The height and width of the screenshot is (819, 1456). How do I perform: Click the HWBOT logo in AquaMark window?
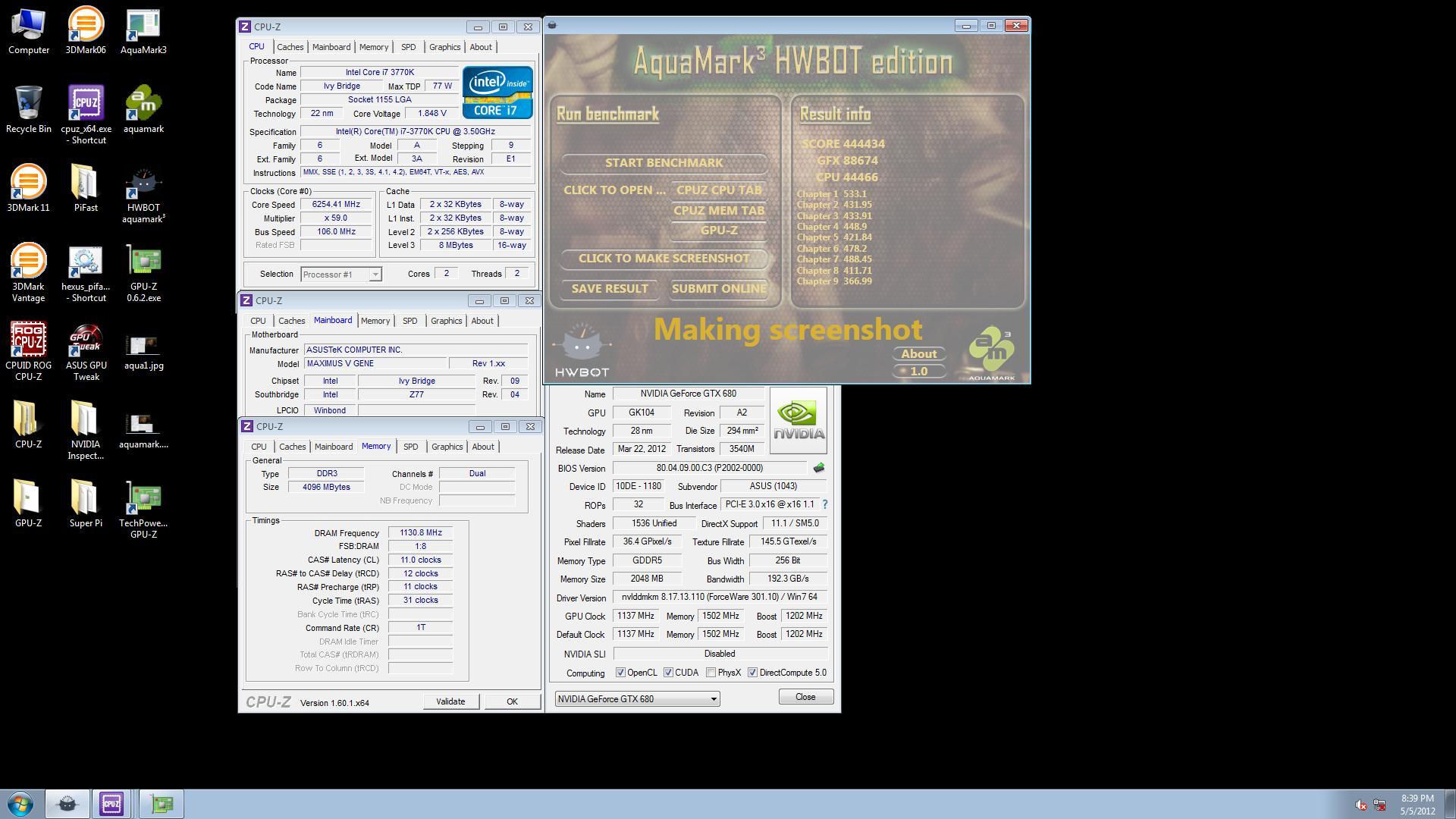coord(582,350)
